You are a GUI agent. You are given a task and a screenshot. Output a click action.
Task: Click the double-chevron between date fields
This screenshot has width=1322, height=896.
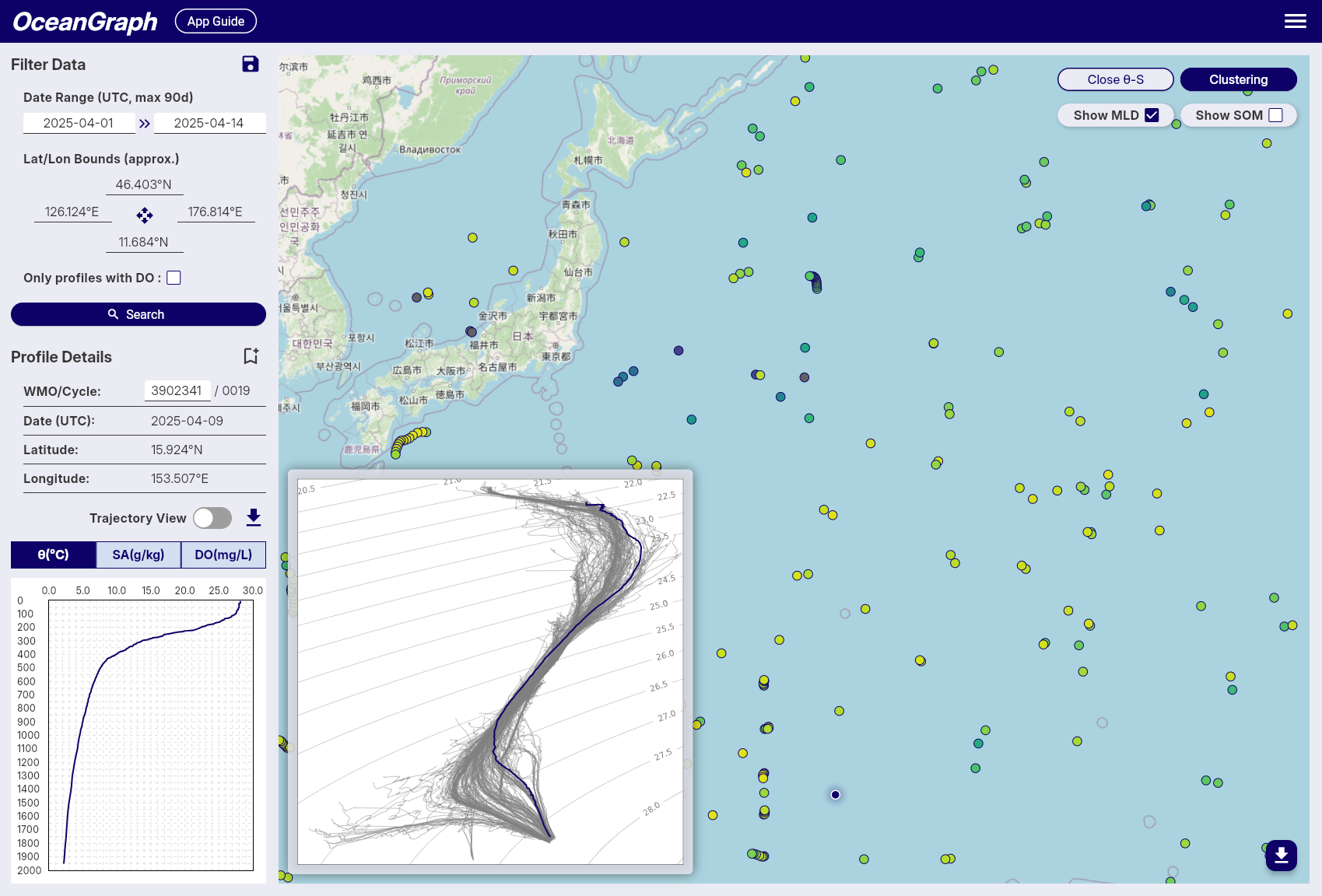point(145,122)
